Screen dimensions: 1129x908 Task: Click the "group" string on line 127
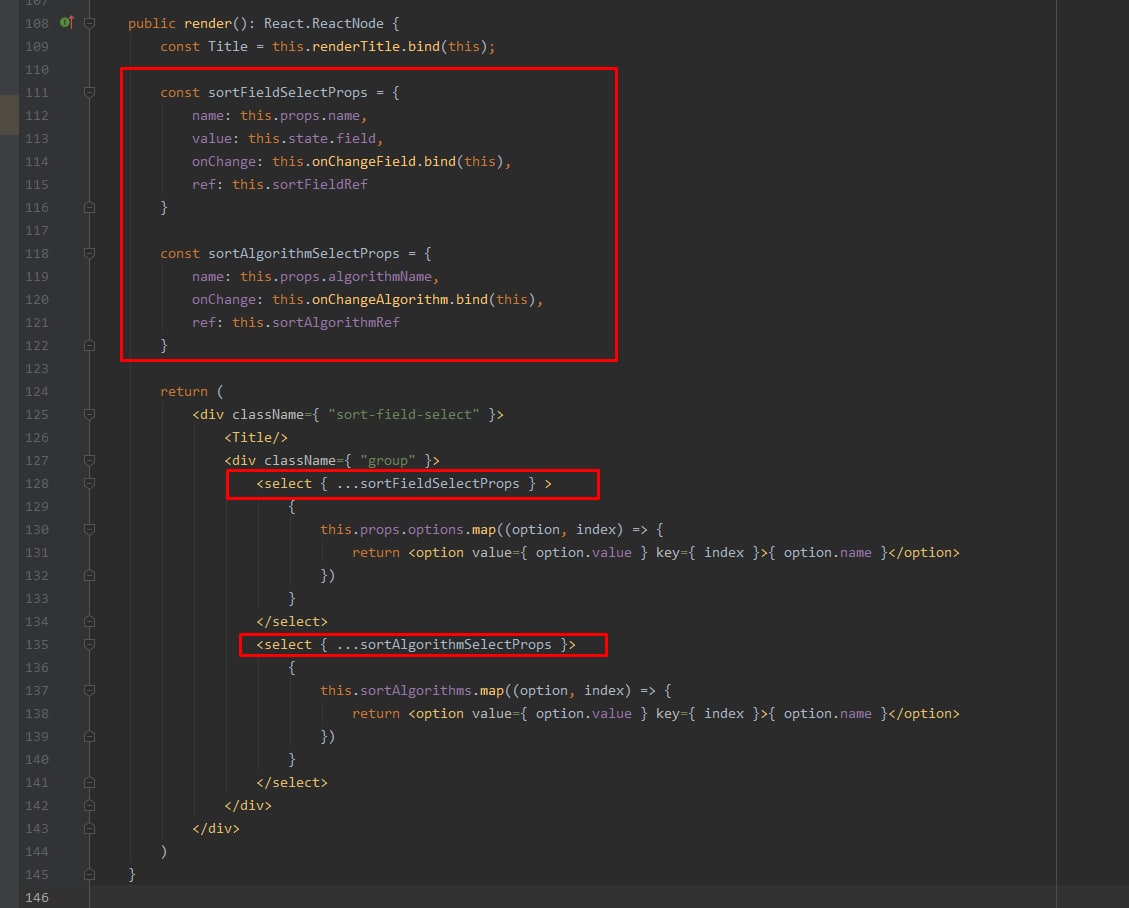[387, 461]
